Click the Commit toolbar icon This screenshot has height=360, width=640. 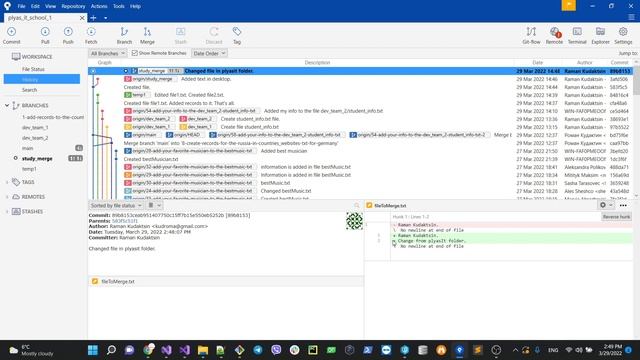[x=11, y=36]
